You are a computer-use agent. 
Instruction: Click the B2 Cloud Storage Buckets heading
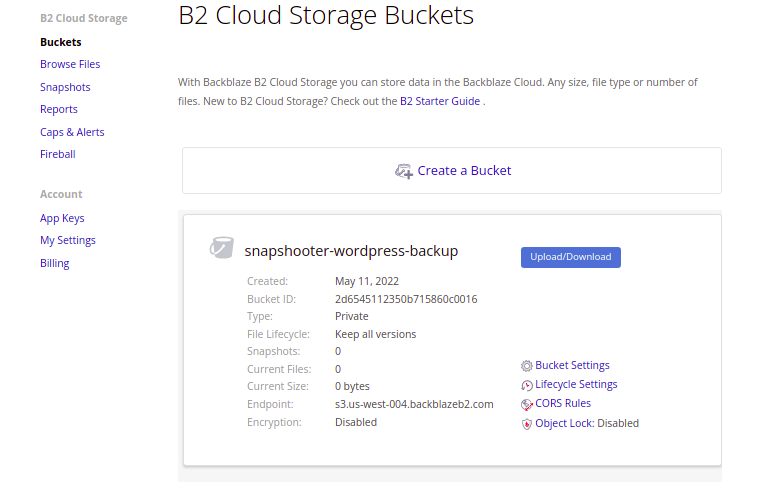326,16
